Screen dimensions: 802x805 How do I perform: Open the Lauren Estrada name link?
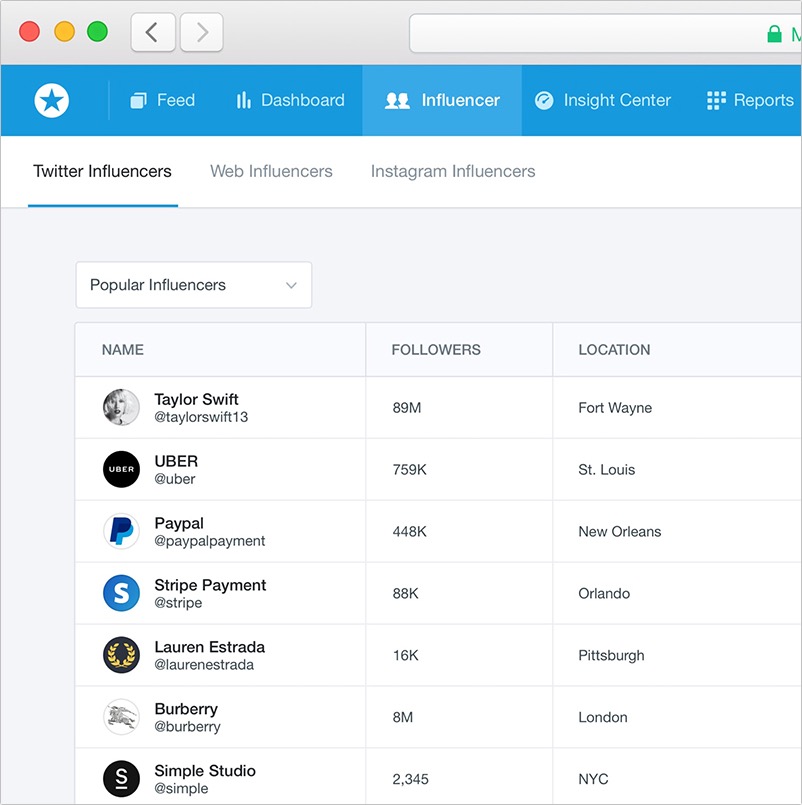pyautogui.click(x=209, y=647)
